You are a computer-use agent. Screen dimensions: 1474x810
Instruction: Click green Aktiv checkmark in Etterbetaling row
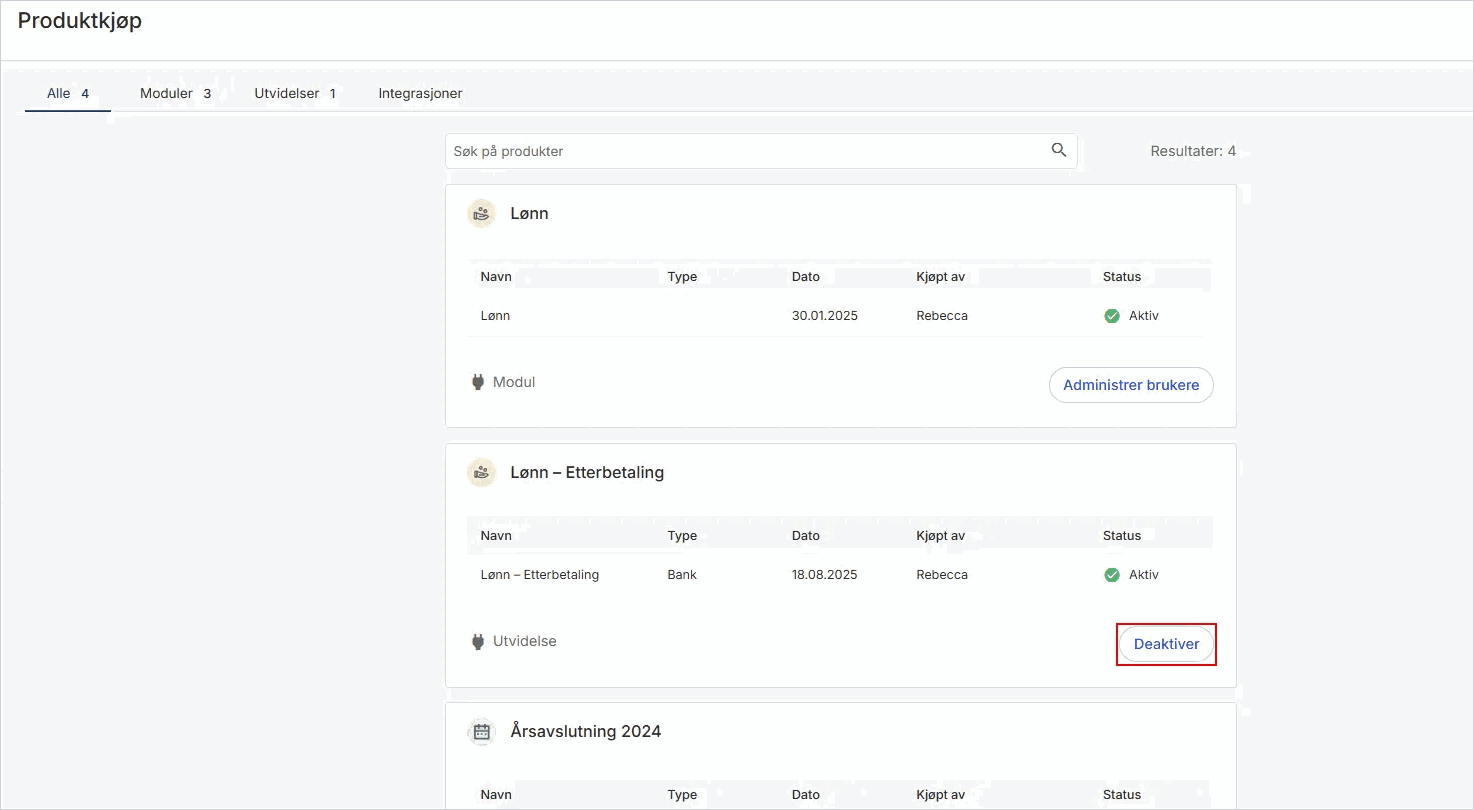(x=1112, y=575)
